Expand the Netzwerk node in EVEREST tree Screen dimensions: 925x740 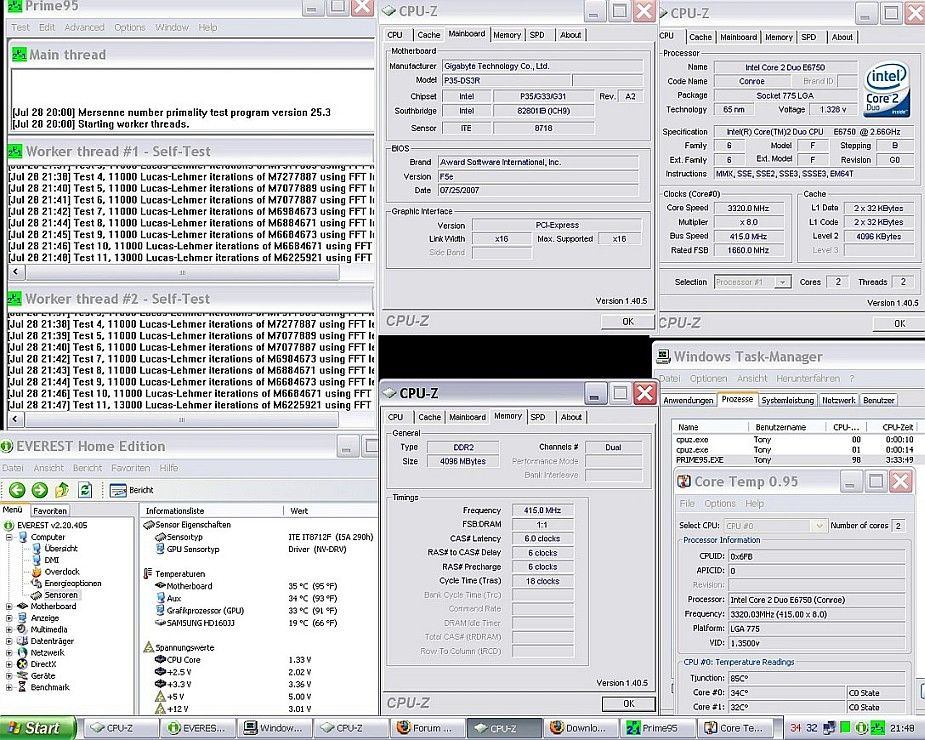9,653
